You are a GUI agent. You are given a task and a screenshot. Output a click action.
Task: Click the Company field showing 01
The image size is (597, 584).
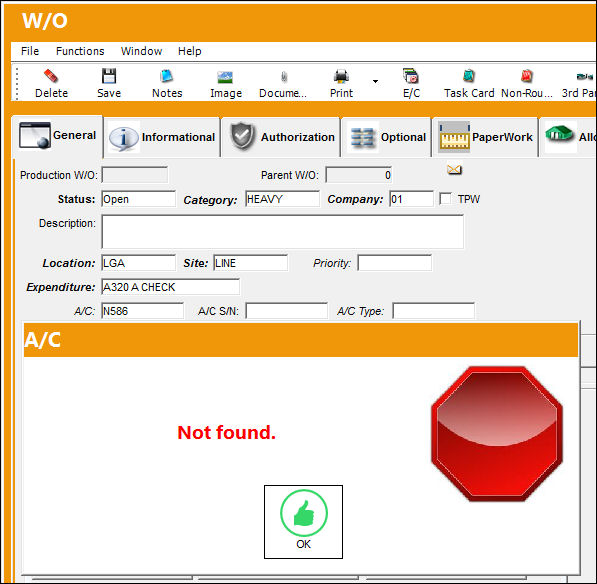411,199
